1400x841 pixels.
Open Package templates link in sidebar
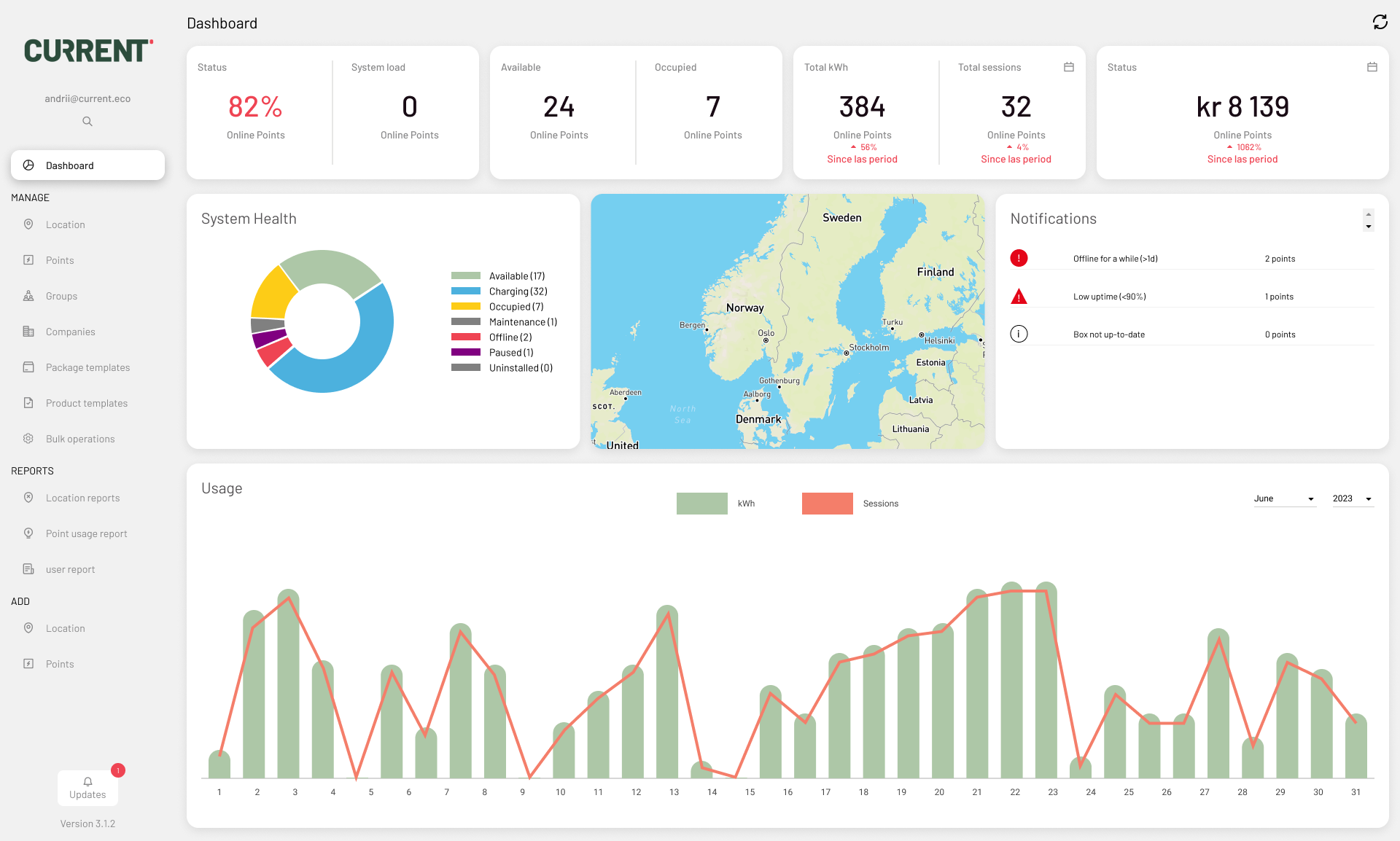pyautogui.click(x=87, y=367)
